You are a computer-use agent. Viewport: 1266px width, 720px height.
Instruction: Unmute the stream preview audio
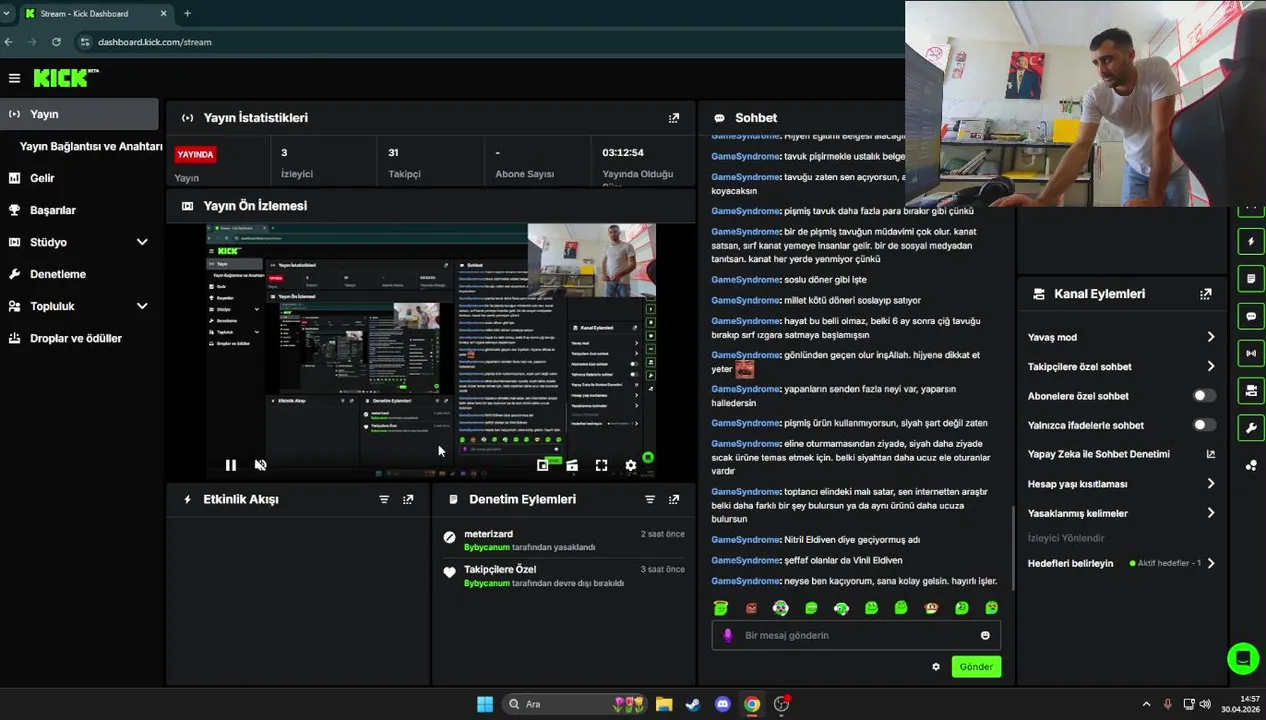(x=261, y=465)
